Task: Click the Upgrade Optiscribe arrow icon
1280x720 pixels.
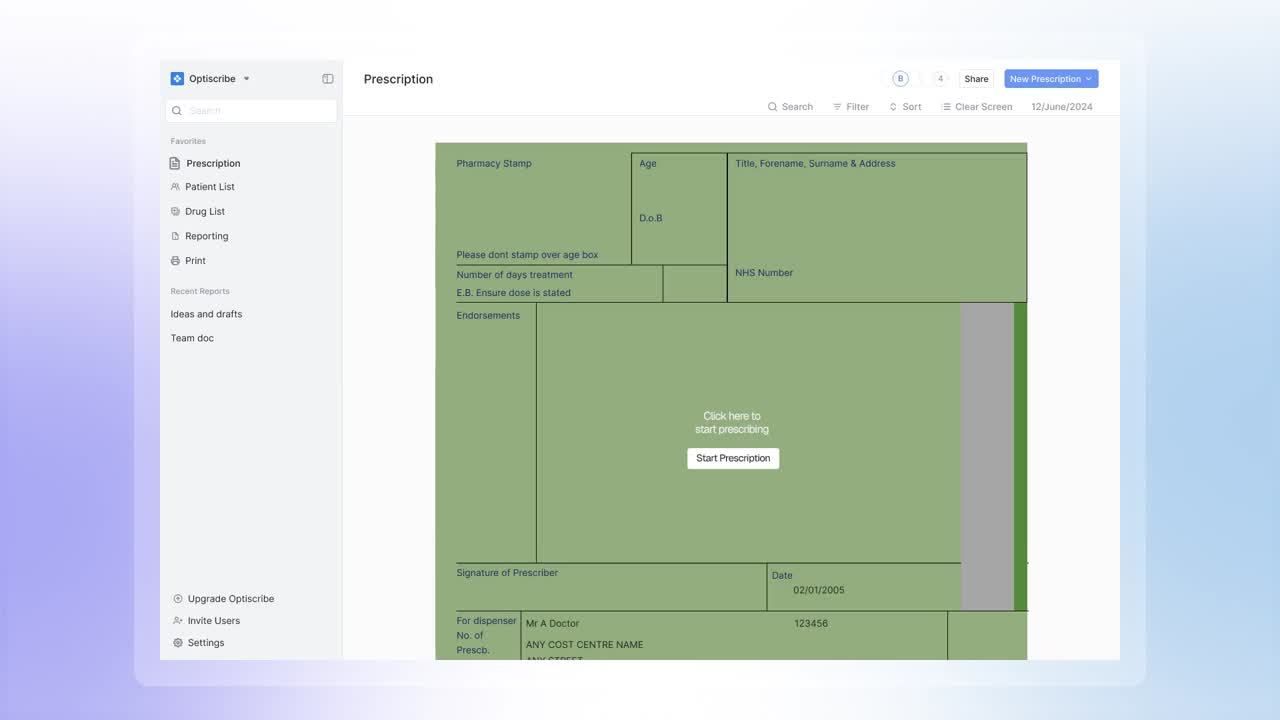Action: [x=178, y=599]
